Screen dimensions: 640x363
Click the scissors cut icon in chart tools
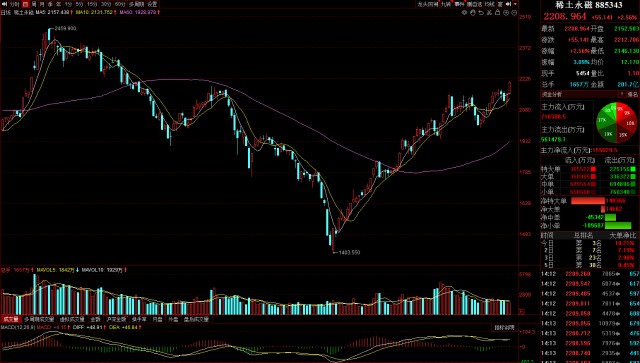point(489,13)
